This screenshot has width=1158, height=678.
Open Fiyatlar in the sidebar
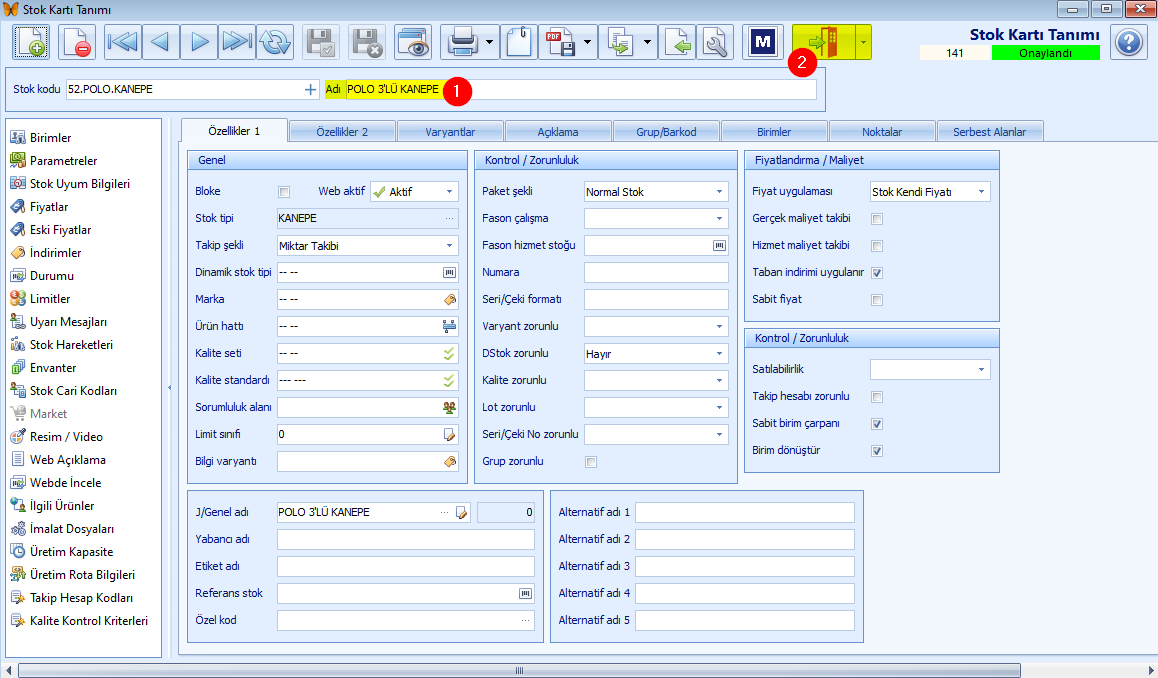tap(49, 207)
